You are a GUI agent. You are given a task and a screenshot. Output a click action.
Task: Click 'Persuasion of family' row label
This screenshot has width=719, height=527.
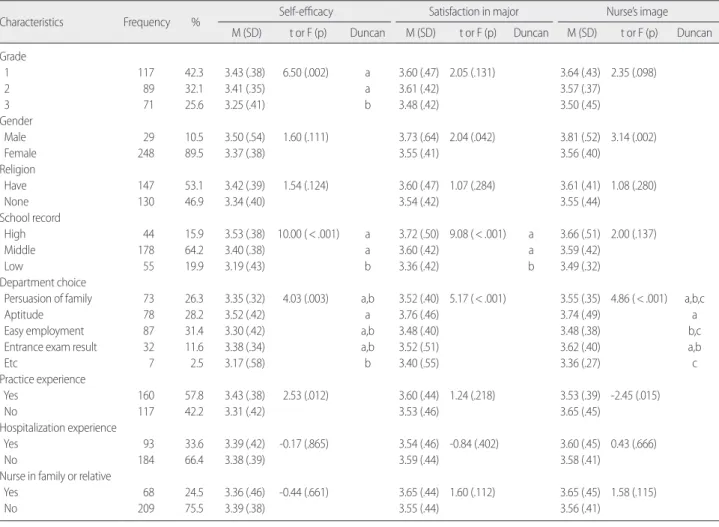point(48,299)
